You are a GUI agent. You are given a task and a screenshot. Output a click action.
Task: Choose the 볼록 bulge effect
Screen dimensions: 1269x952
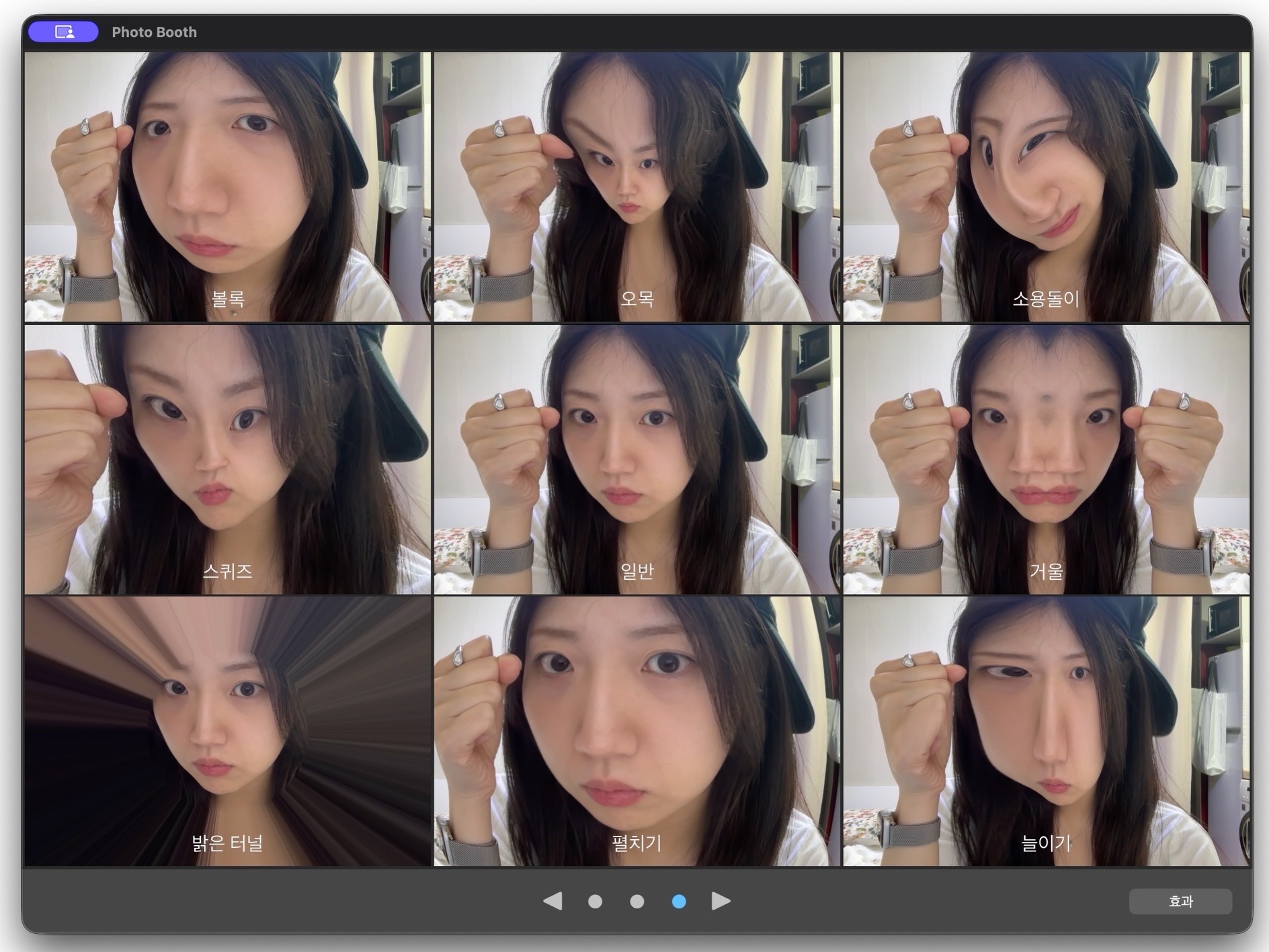pos(228,187)
